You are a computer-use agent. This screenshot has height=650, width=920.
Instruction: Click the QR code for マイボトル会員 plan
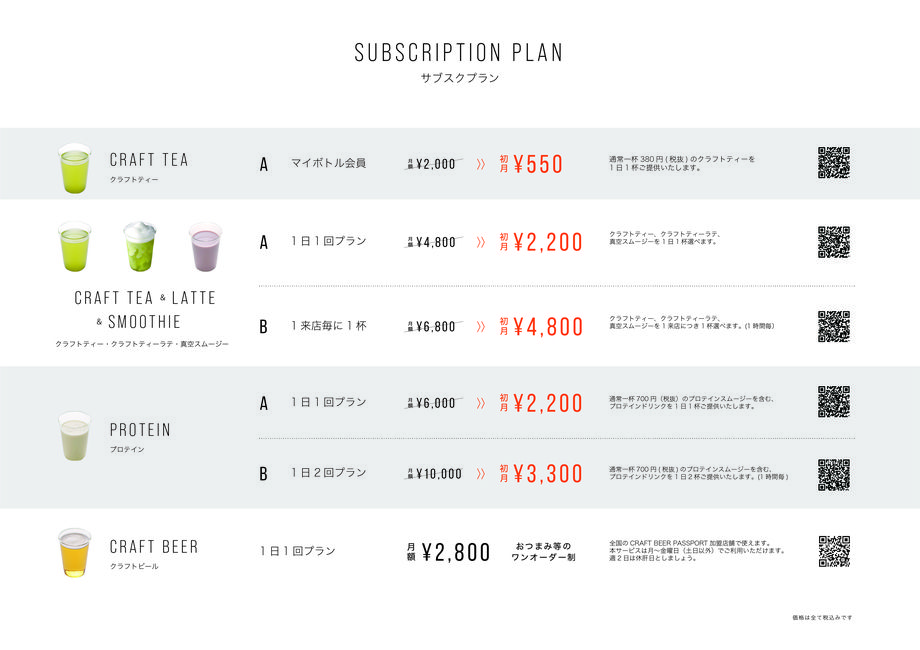pyautogui.click(x=834, y=162)
